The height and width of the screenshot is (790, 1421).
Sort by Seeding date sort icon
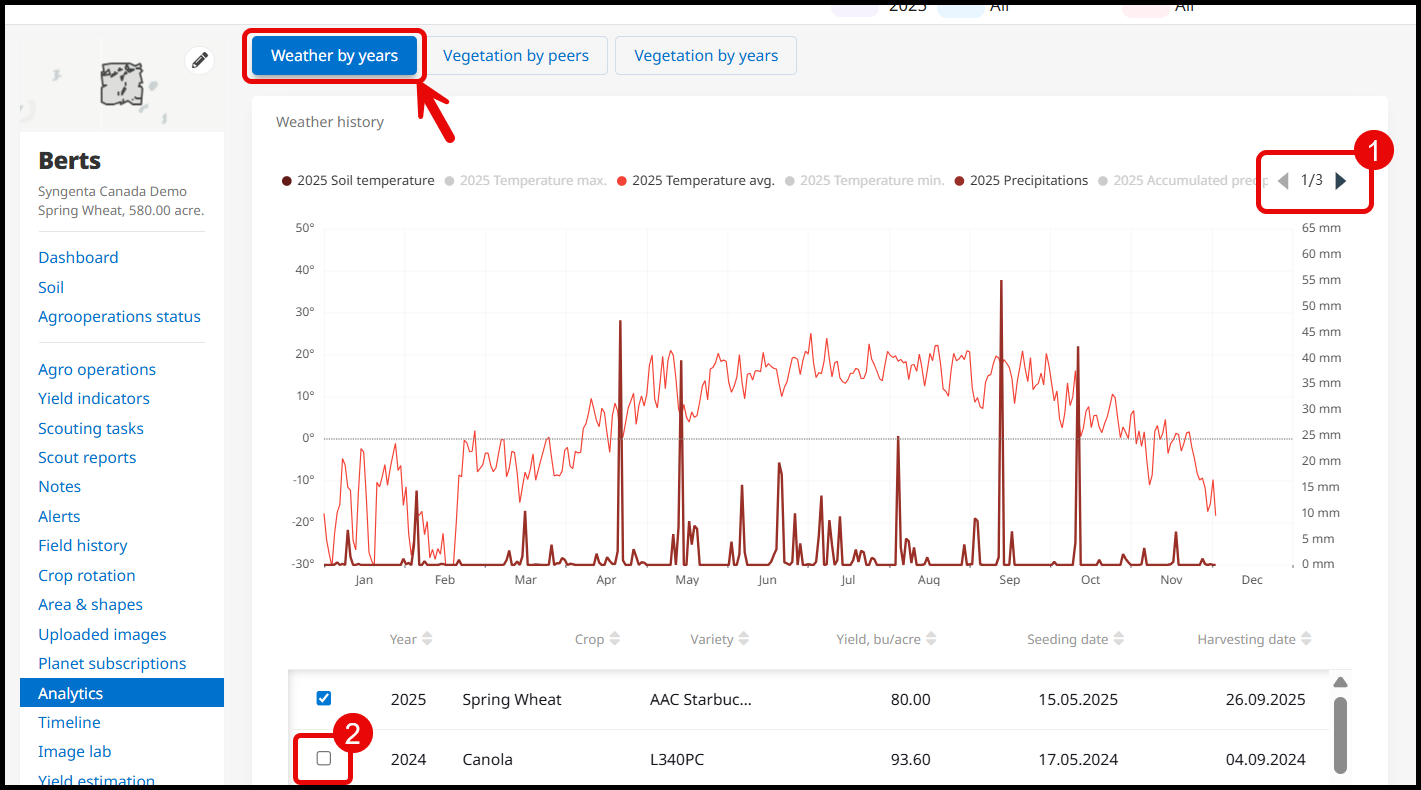click(x=1118, y=639)
